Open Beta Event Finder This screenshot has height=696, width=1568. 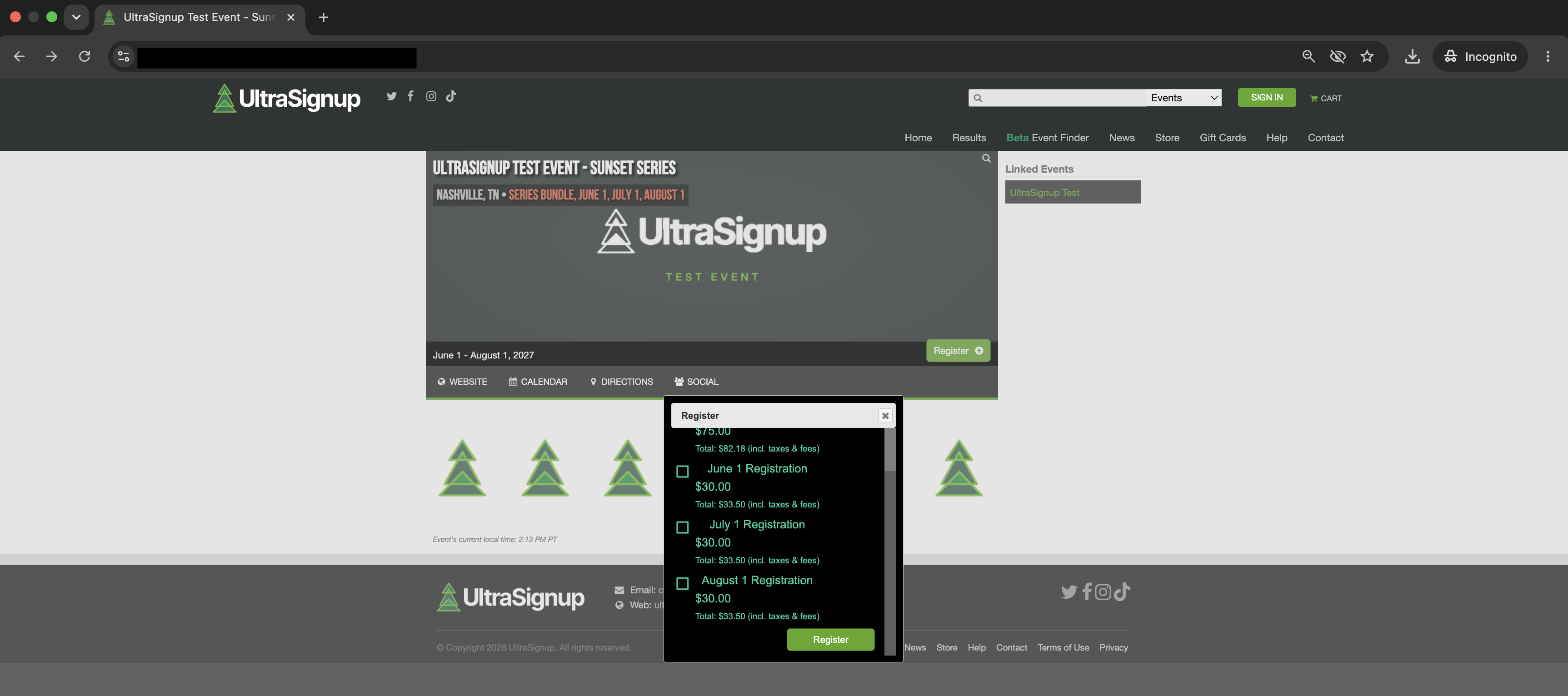tap(1047, 138)
